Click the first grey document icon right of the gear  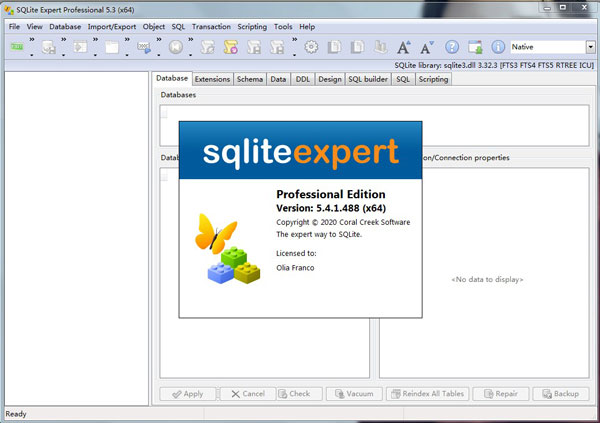tap(334, 47)
